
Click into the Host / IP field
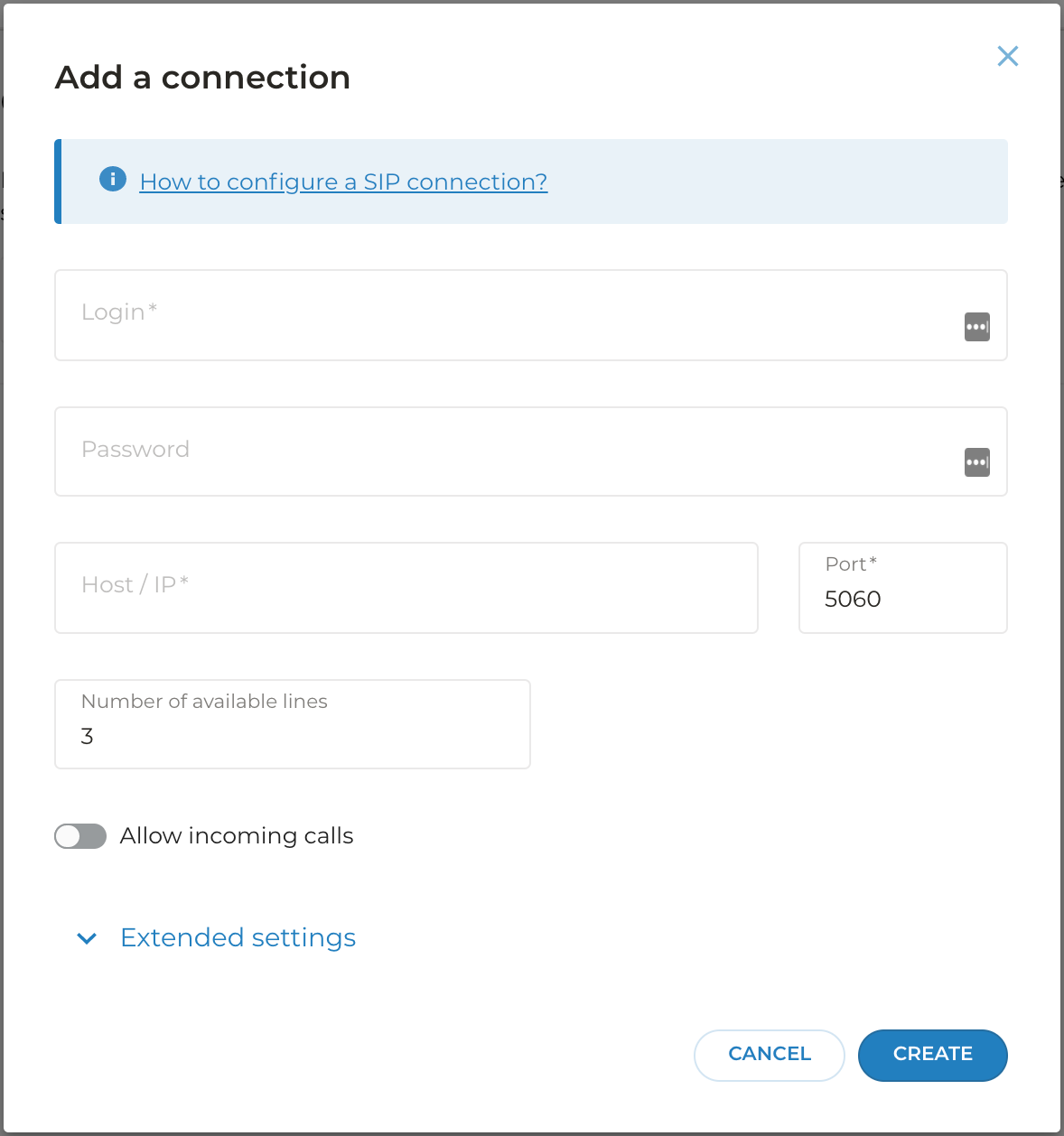pos(406,588)
